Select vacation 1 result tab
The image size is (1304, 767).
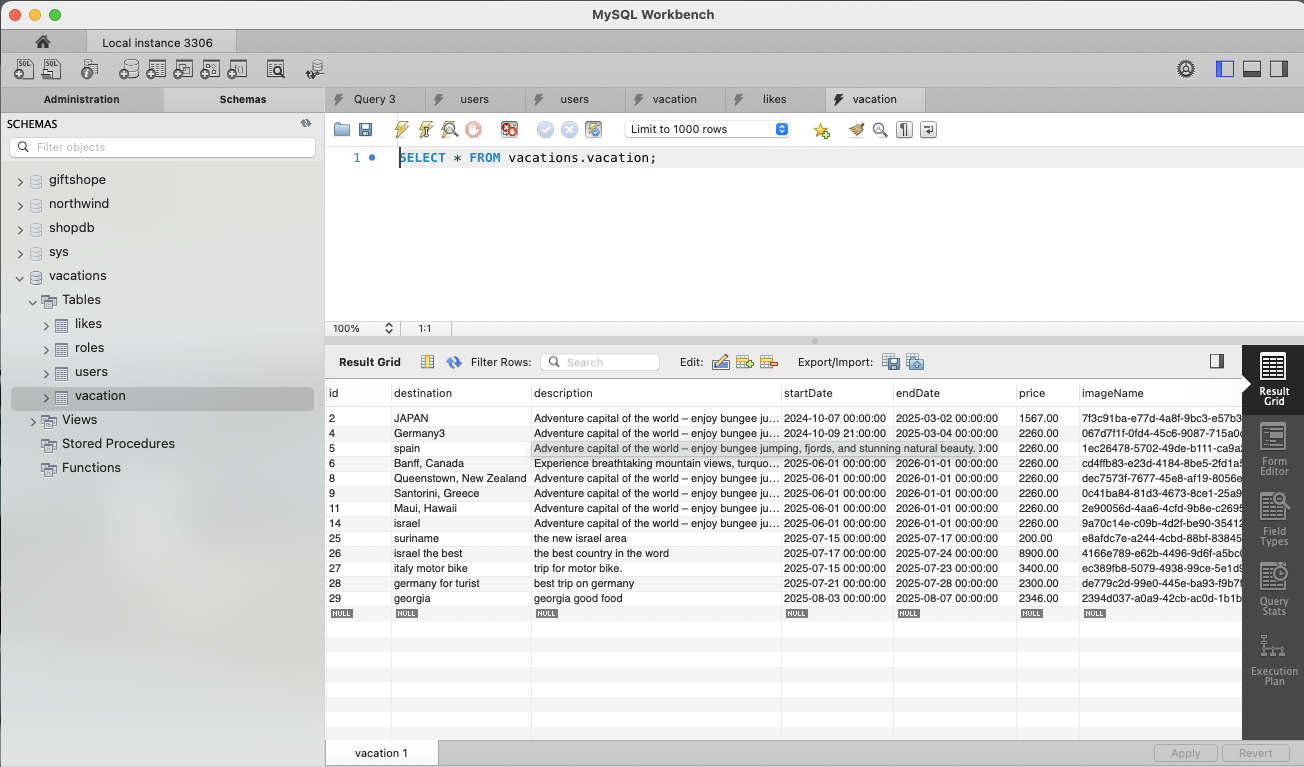[381, 753]
